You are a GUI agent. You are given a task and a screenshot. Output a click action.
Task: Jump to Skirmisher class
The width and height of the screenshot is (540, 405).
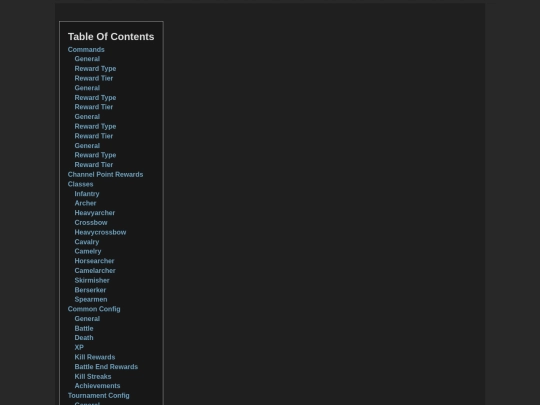tap(92, 280)
